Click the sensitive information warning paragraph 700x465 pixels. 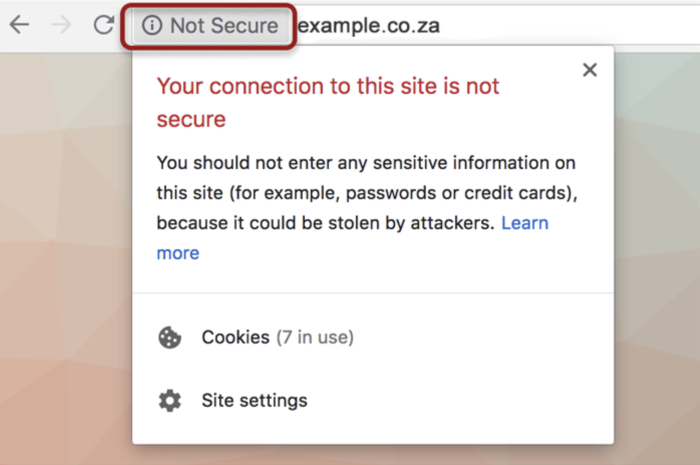[x=367, y=208]
